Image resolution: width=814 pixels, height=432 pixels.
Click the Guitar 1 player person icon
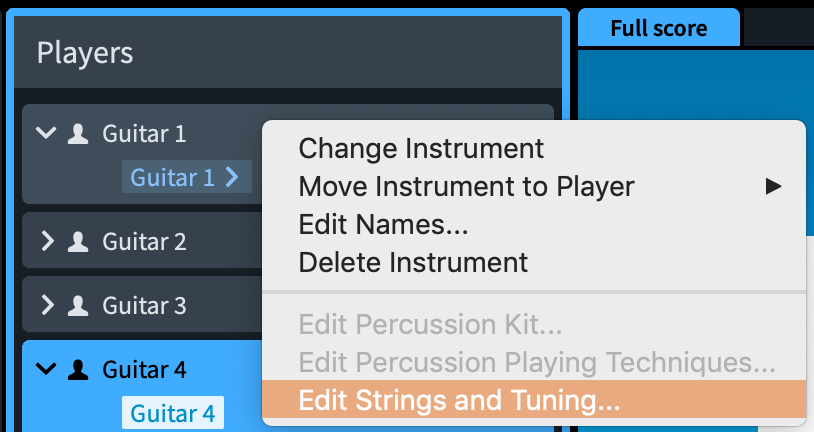[78, 134]
